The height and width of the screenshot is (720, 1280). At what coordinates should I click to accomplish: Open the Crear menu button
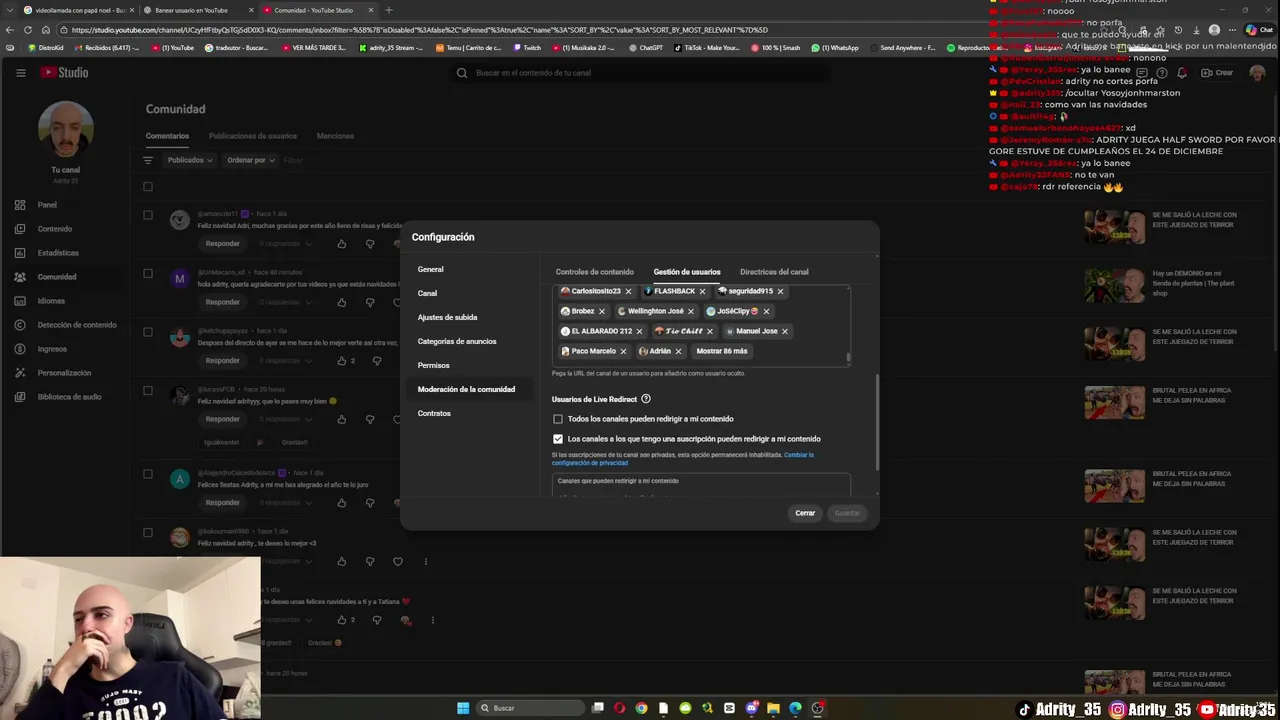point(1219,72)
